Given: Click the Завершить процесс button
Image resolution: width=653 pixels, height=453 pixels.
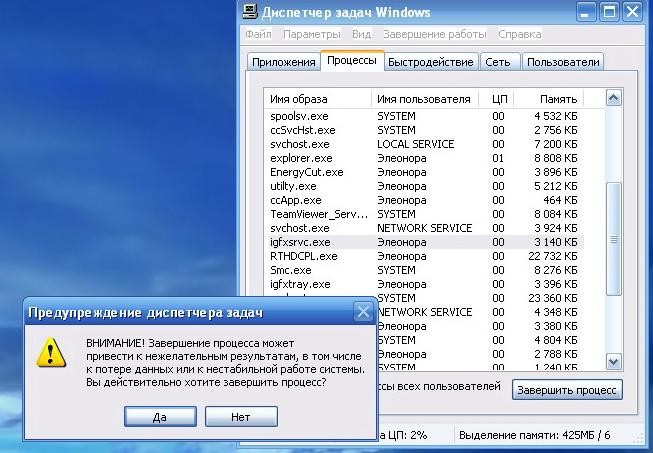Looking at the screenshot, I should [567, 390].
